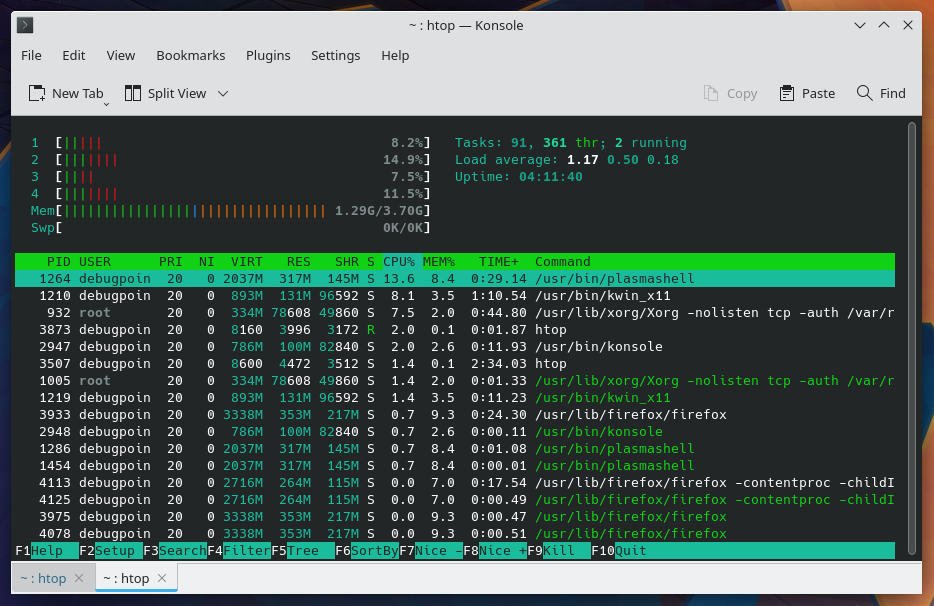The height and width of the screenshot is (606, 934).
Task: Click the Paste icon
Action: 806,93
